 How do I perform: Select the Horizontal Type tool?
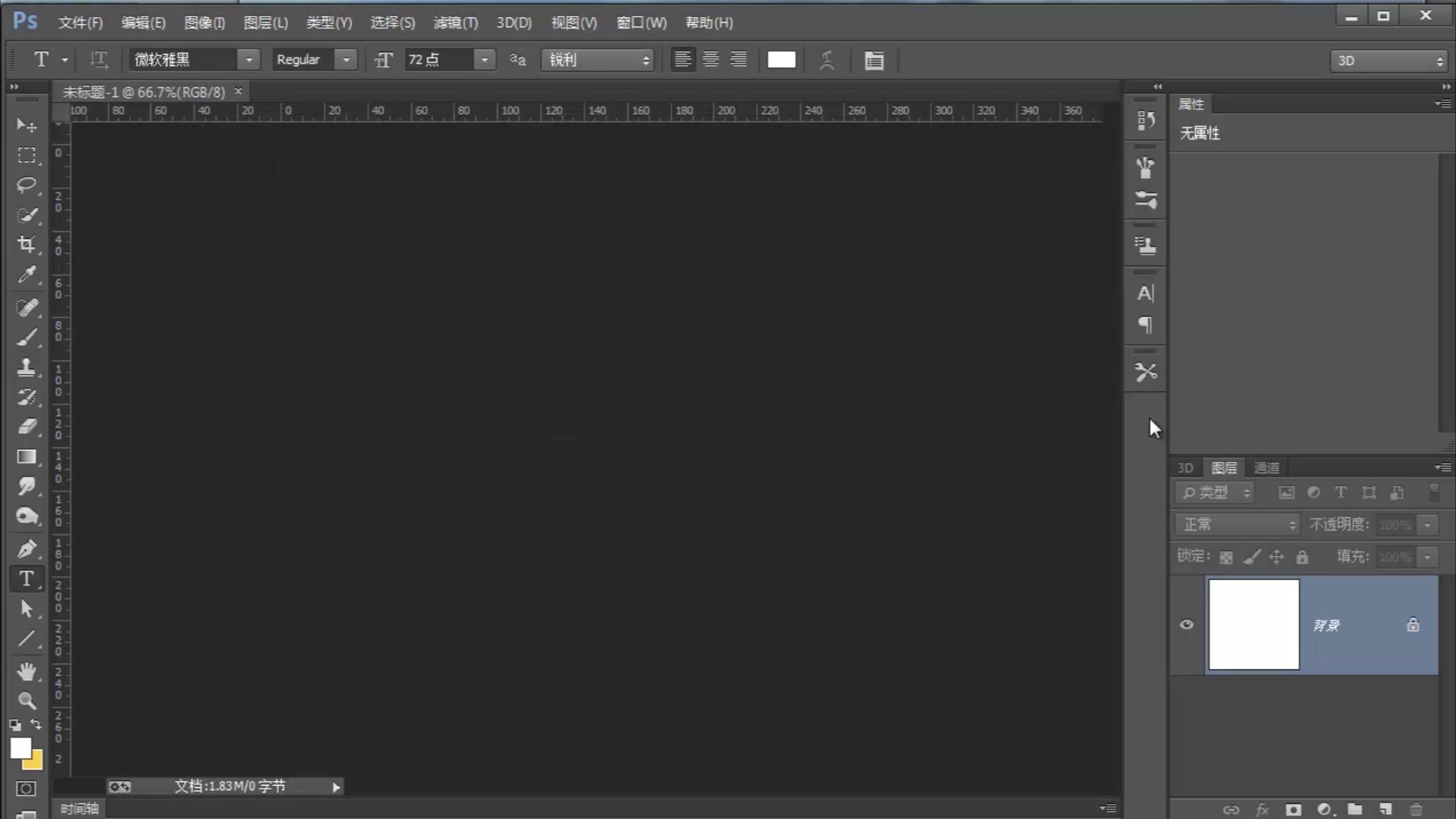pyautogui.click(x=27, y=579)
